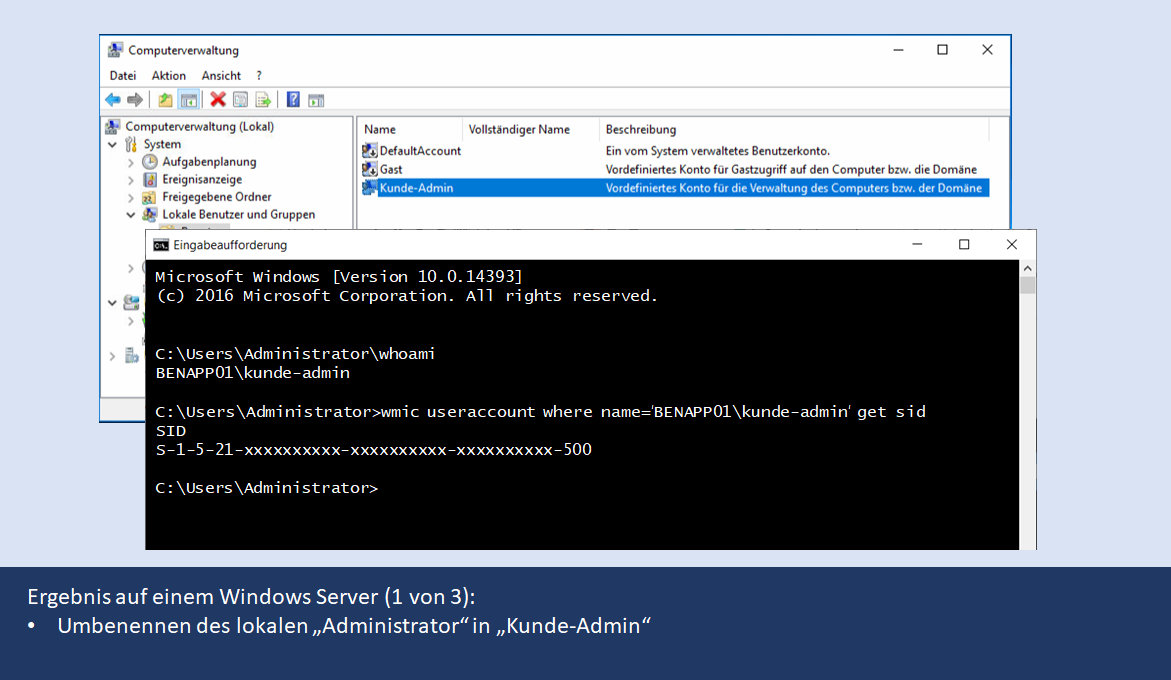Click the blue Back arrow in toolbar
This screenshot has height=680, width=1171.
click(113, 99)
